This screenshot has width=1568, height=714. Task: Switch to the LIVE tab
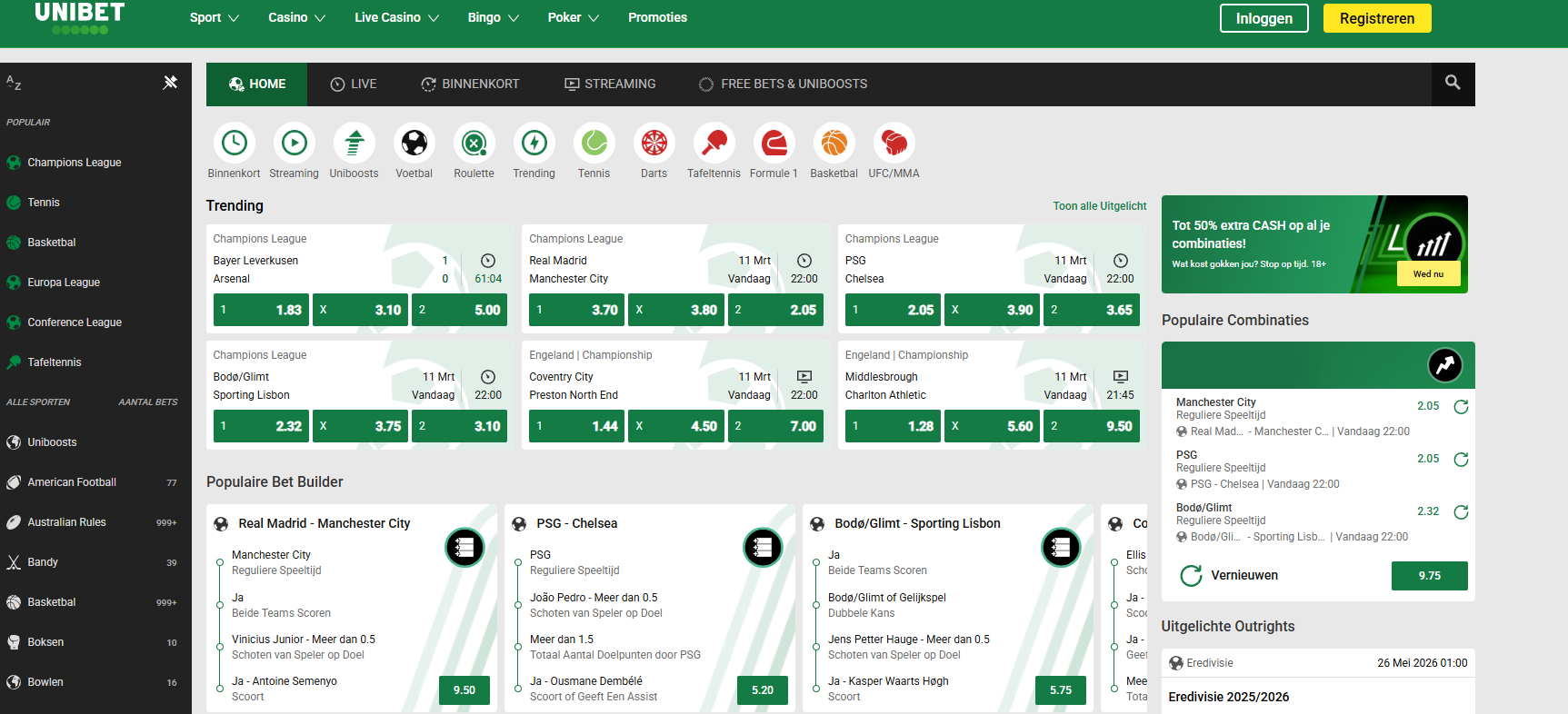coord(353,84)
